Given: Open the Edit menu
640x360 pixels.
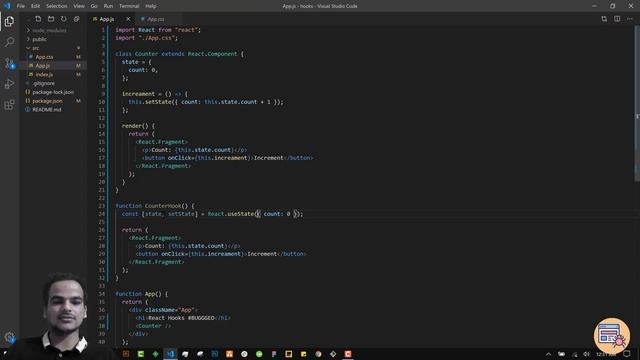Looking at the screenshot, I should click(x=36, y=6).
